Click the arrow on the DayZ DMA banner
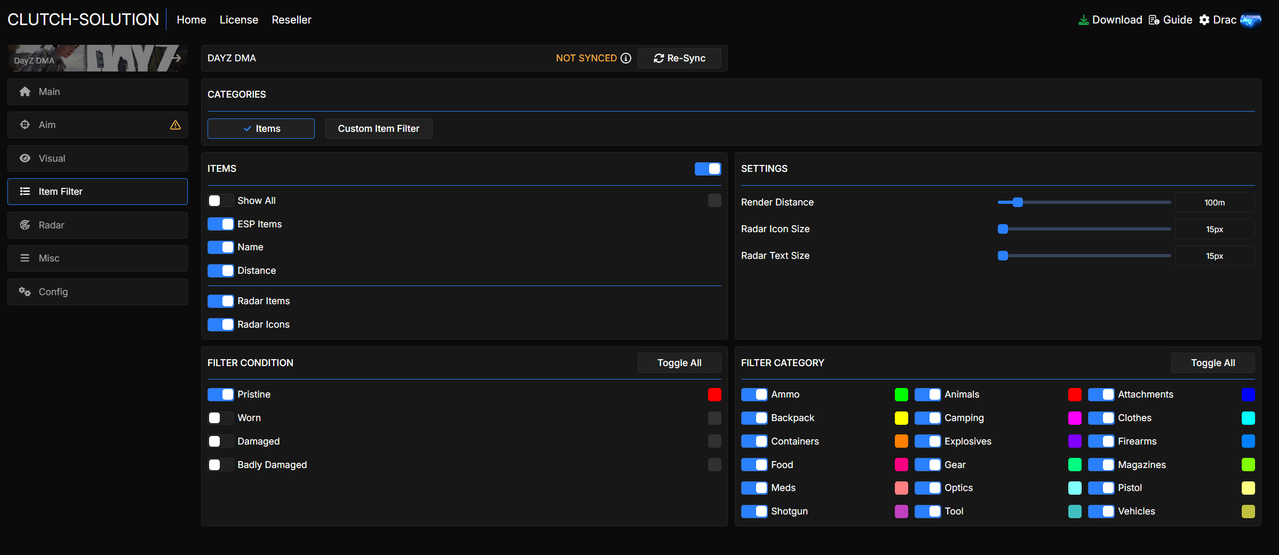 177,58
